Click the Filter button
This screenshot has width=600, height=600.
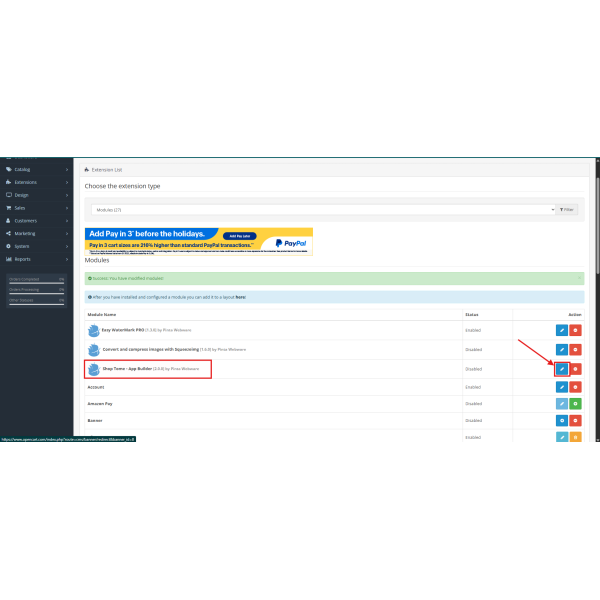click(567, 210)
